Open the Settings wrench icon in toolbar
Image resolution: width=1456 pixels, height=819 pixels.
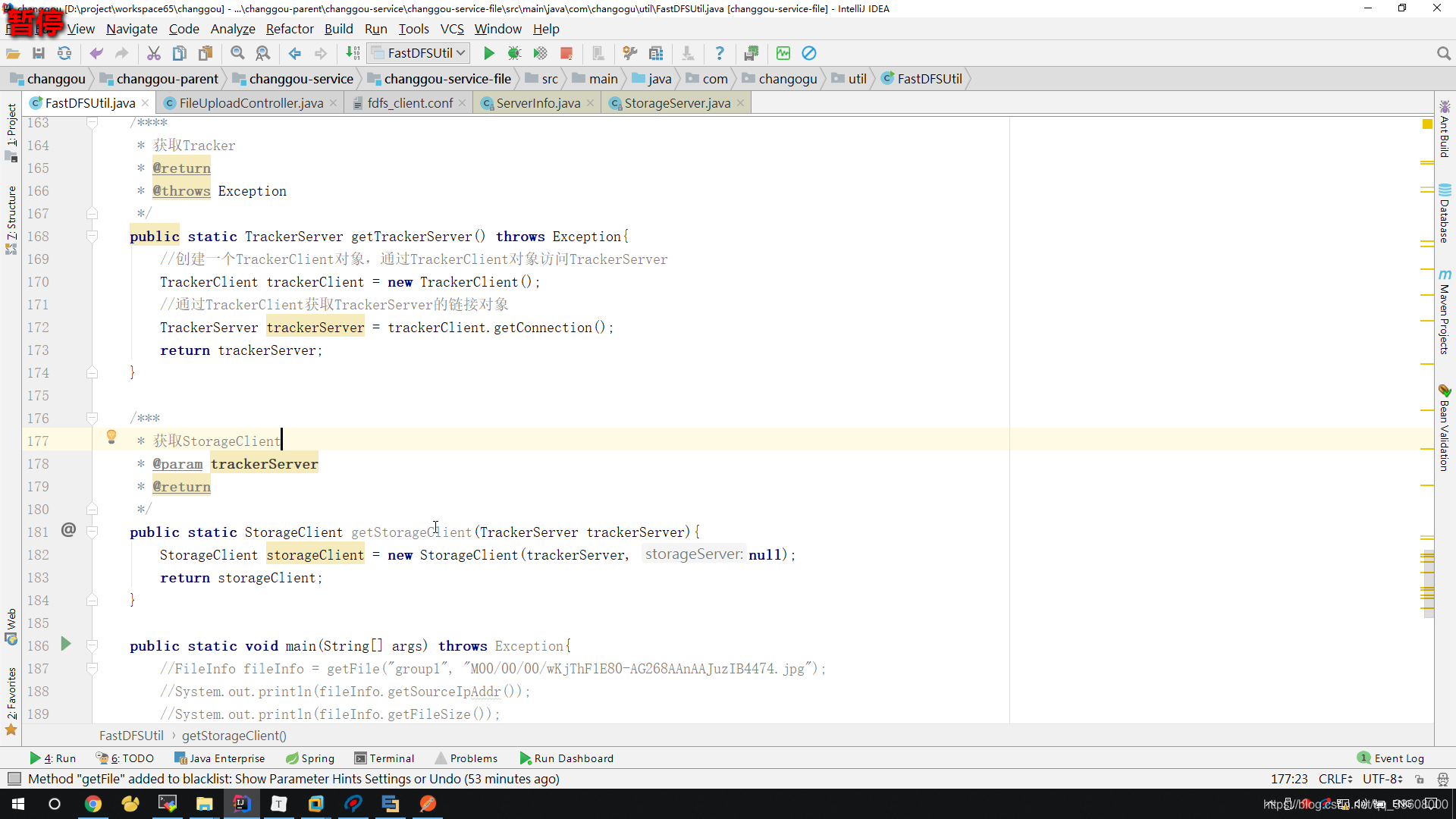click(630, 53)
